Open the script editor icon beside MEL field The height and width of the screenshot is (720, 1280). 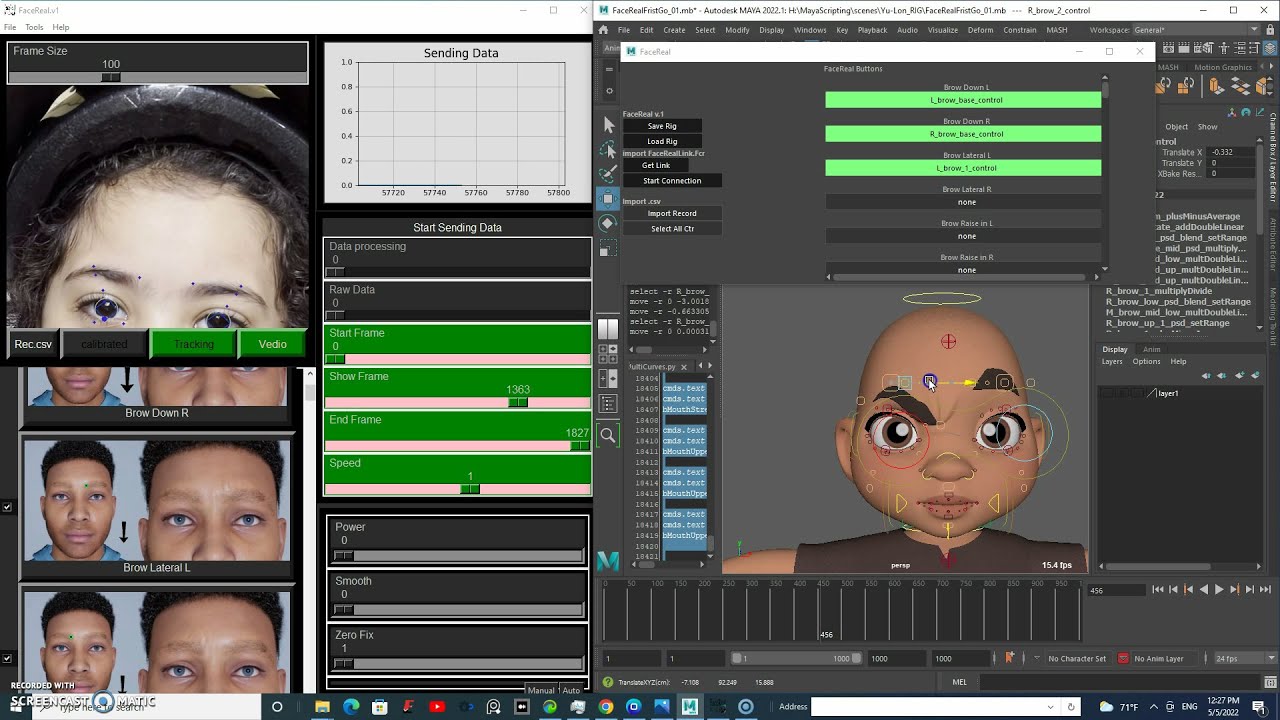(1270, 682)
